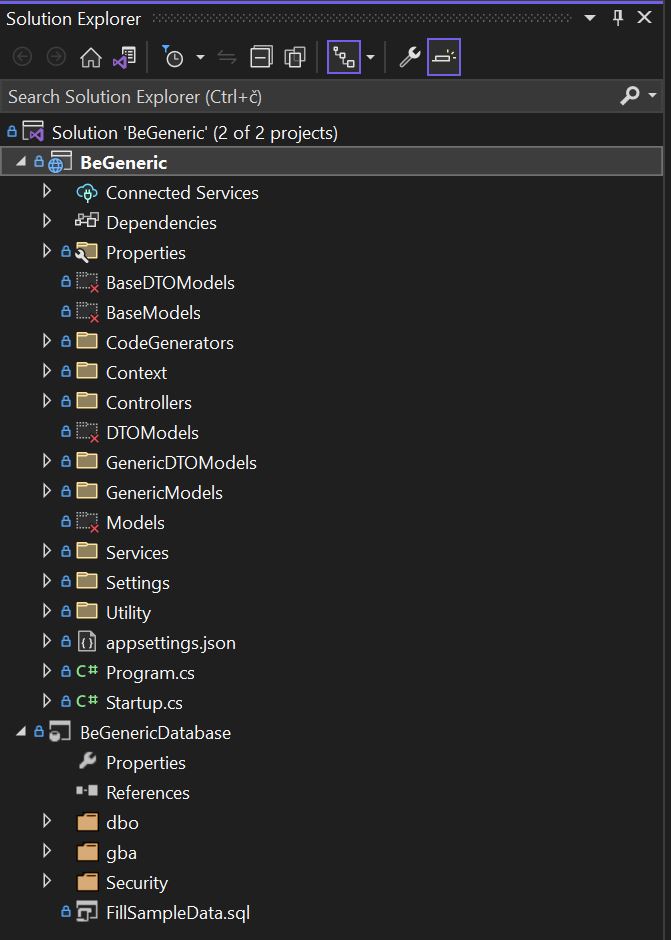Image resolution: width=671 pixels, height=940 pixels.
Task: Expand Connected Services node
Action: point(47,192)
